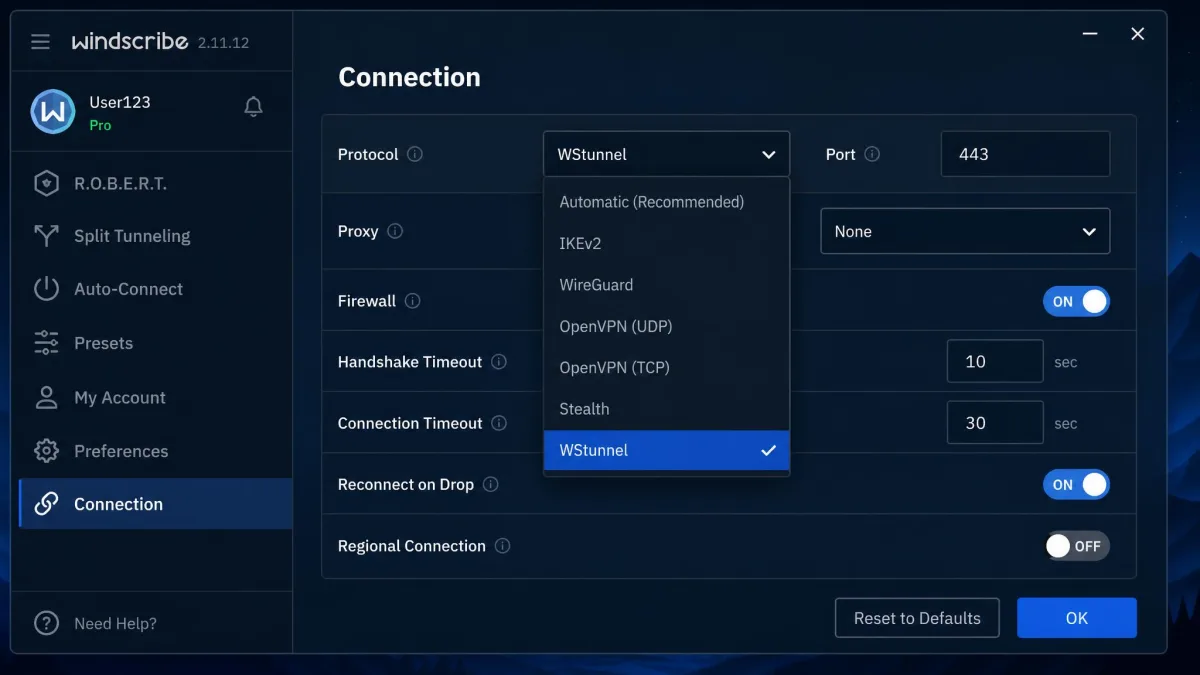Image resolution: width=1200 pixels, height=675 pixels.
Task: Click the Proxy info icon
Action: (x=395, y=231)
